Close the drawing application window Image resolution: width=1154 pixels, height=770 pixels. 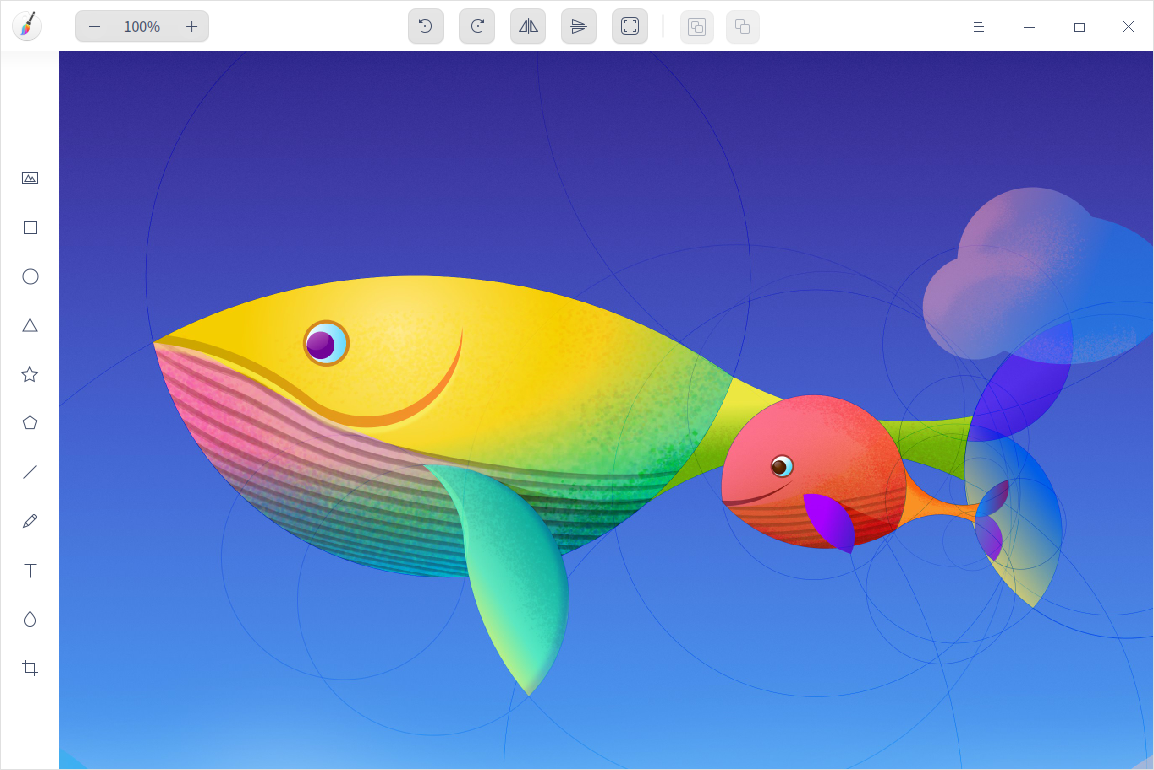click(x=1128, y=27)
